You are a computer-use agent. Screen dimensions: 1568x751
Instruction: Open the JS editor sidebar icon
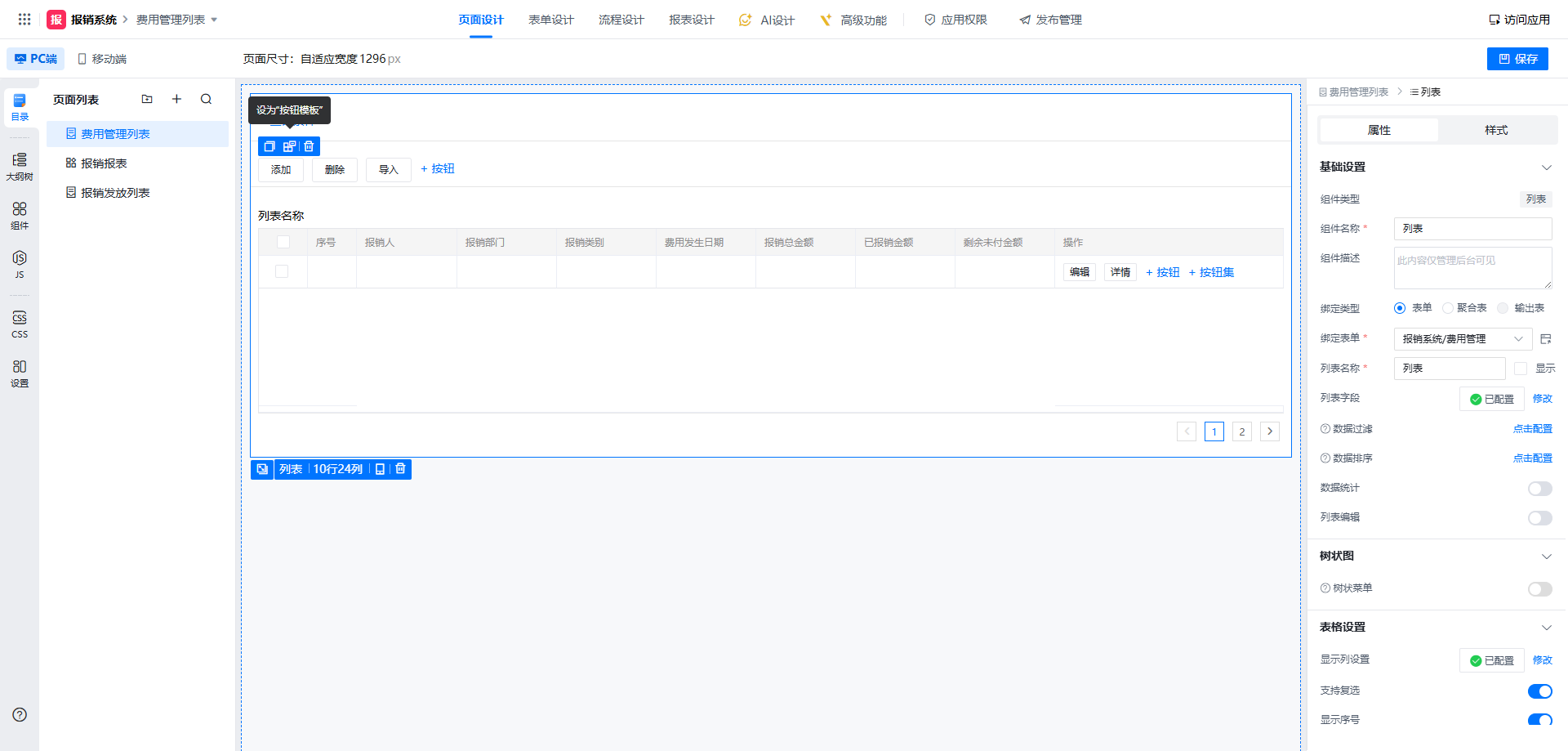tap(20, 263)
